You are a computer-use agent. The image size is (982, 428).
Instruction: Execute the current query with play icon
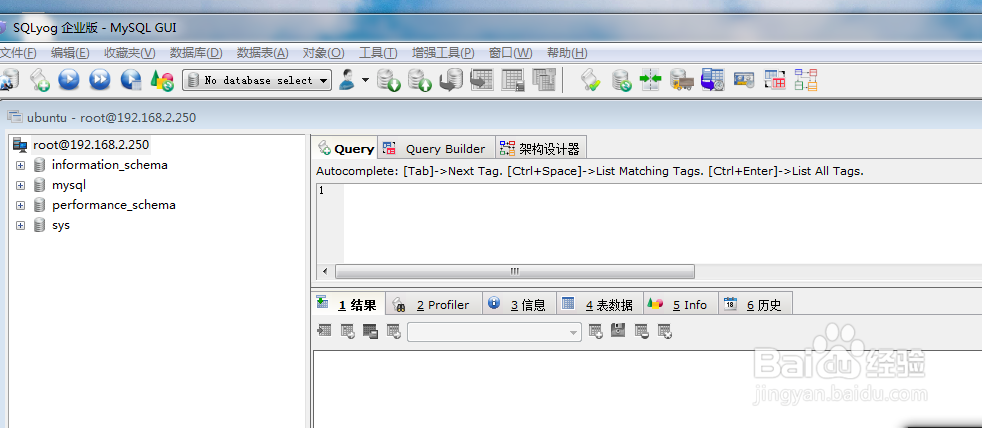69,80
